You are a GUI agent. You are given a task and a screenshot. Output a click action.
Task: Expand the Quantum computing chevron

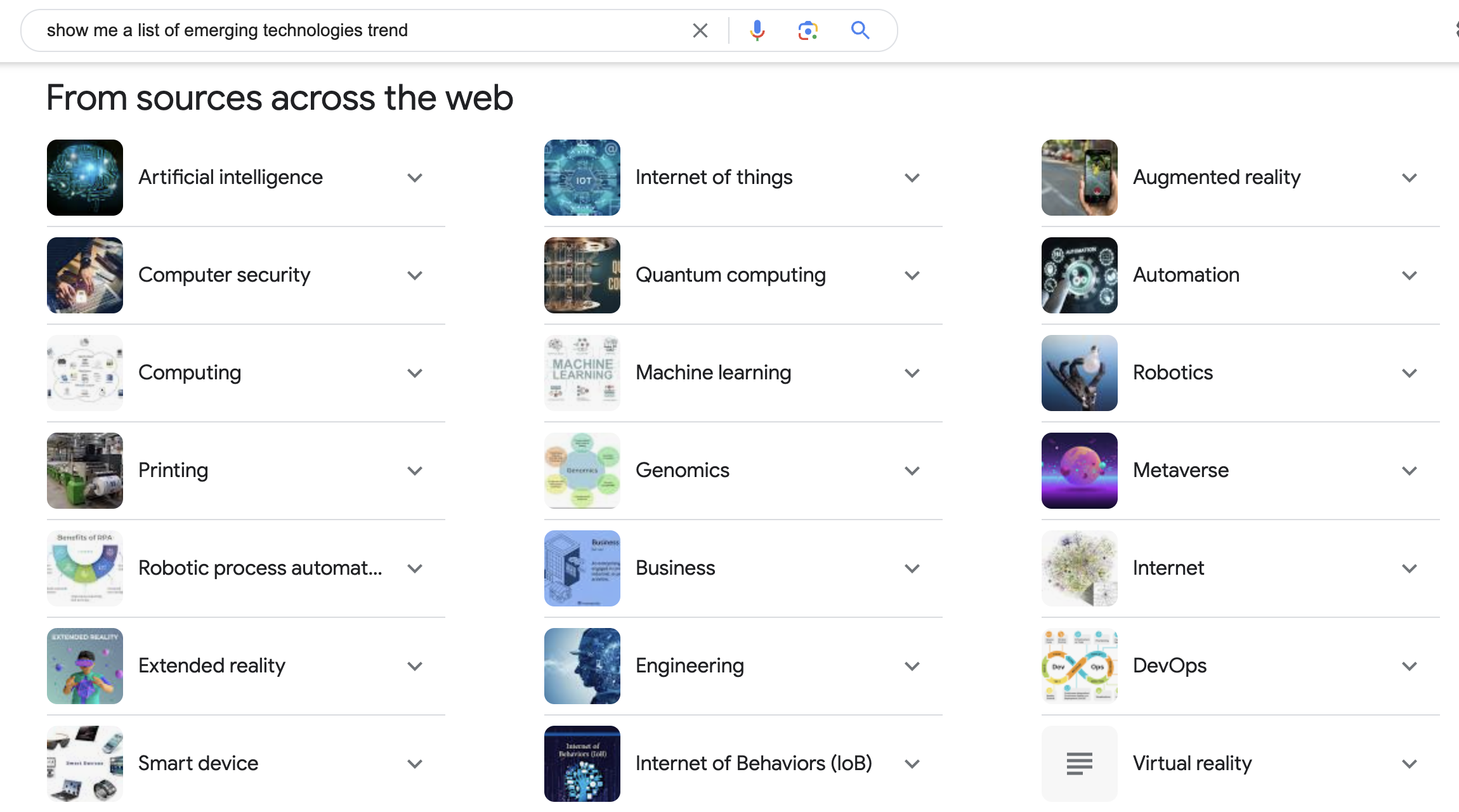pyautogui.click(x=912, y=275)
